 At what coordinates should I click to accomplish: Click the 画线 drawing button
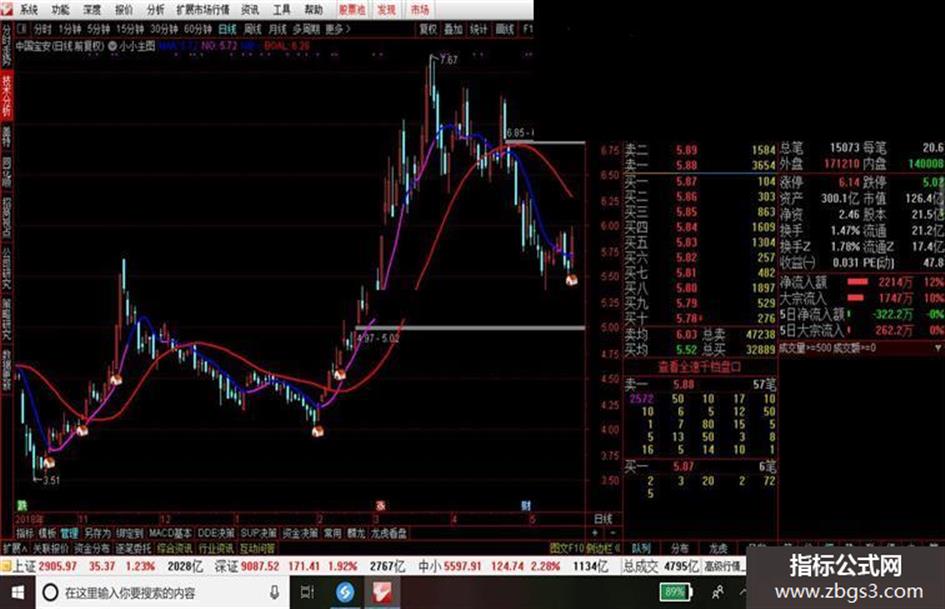tap(504, 29)
